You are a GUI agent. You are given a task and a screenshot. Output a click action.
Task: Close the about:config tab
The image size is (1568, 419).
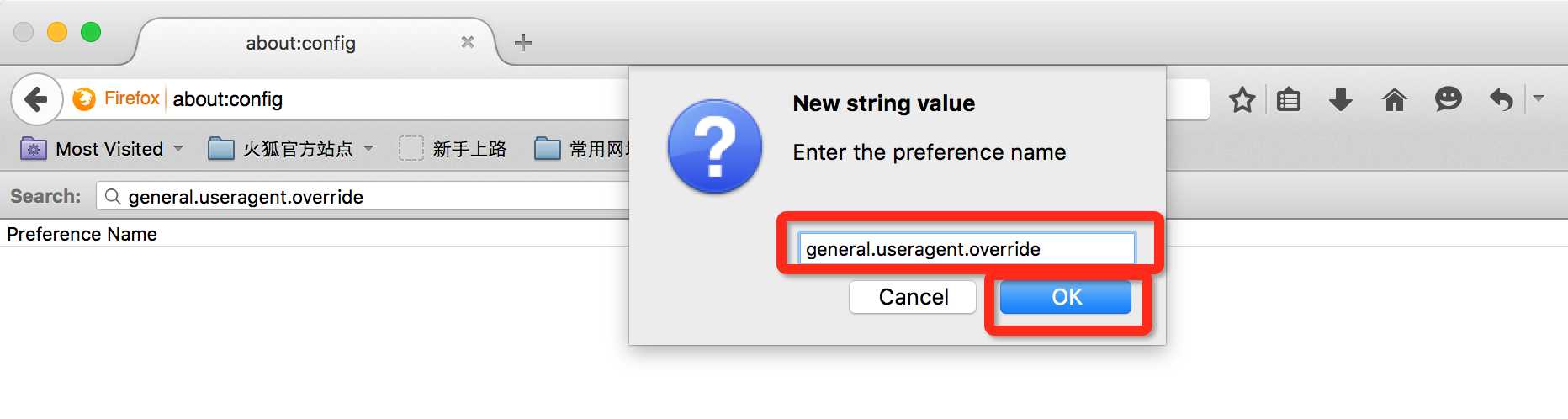[x=468, y=42]
